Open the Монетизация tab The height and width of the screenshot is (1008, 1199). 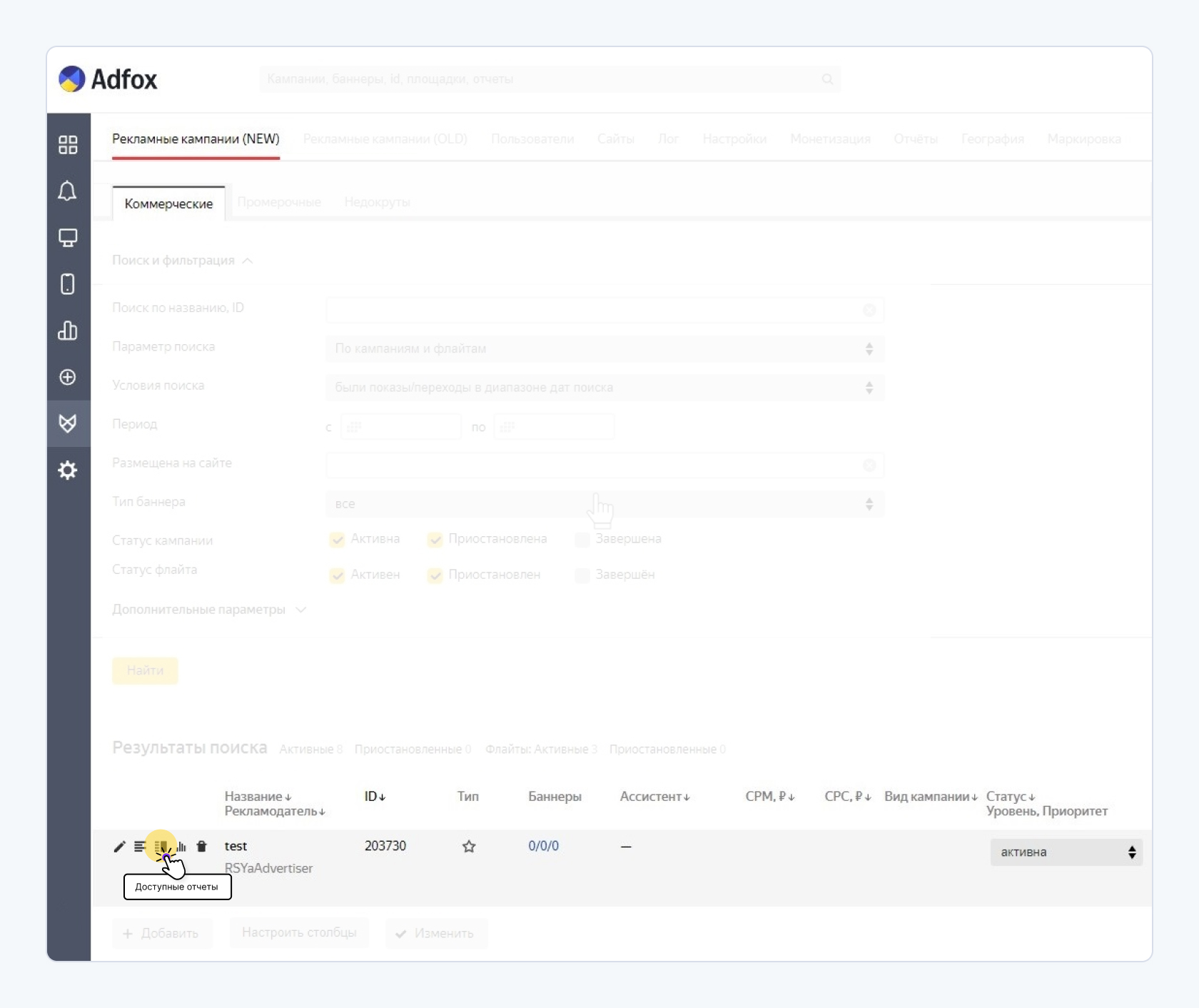(x=830, y=139)
